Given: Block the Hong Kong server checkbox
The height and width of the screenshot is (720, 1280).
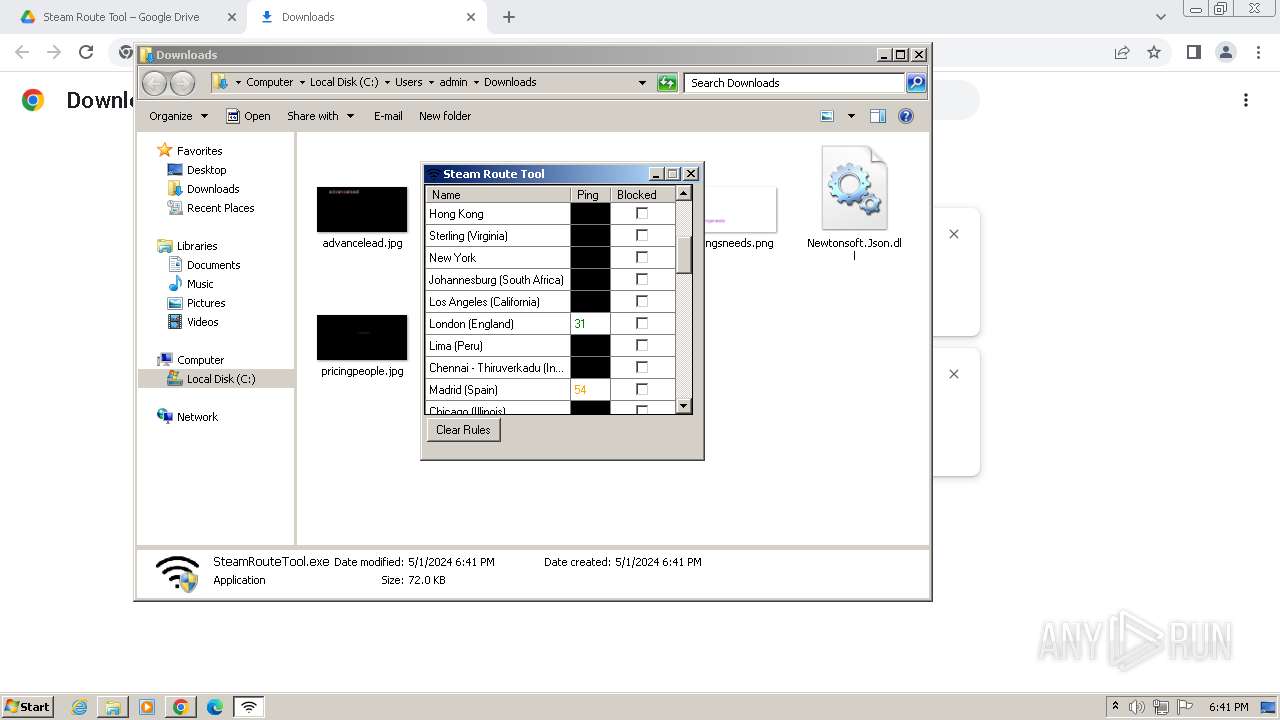Looking at the screenshot, I should (x=642, y=213).
